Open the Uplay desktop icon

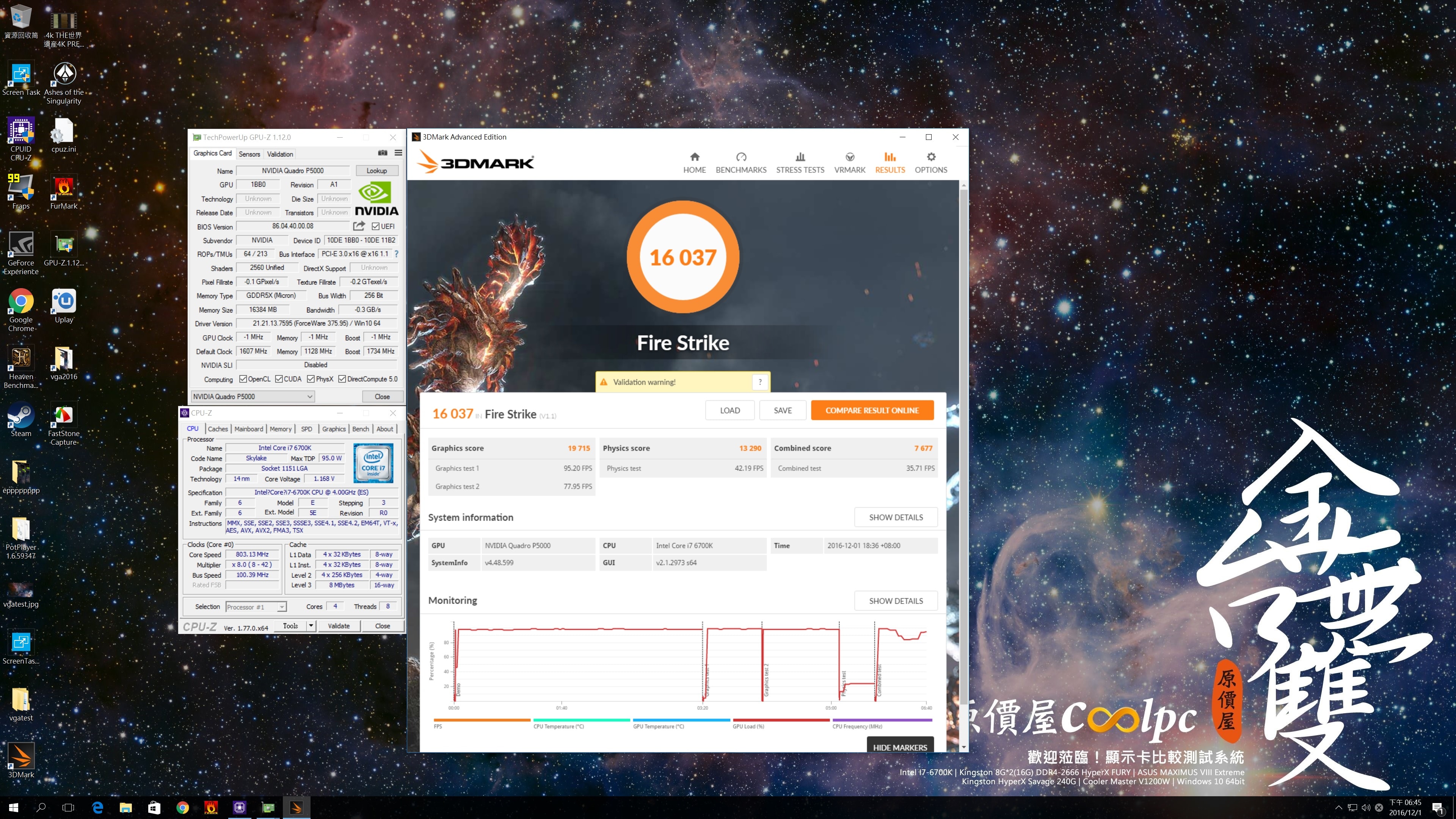(x=64, y=306)
